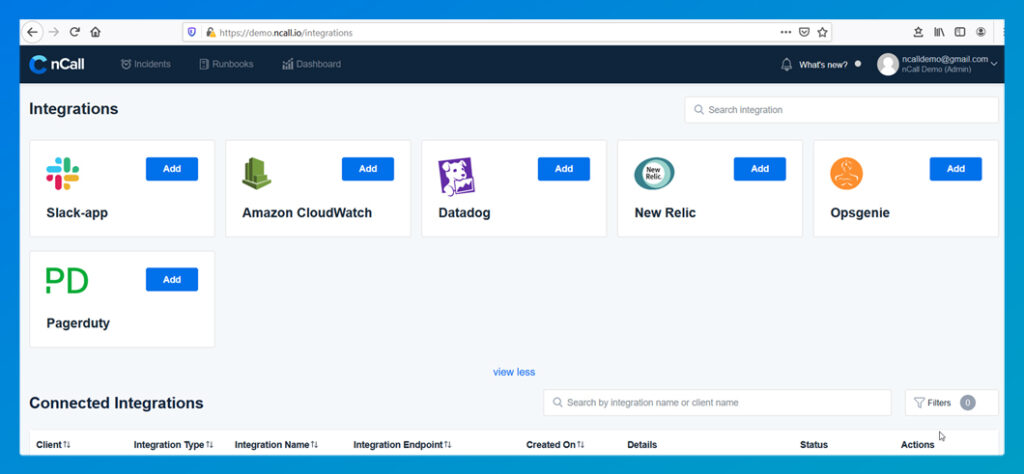Click the Opsgenie logo
This screenshot has height=474, width=1024.
coord(846,174)
